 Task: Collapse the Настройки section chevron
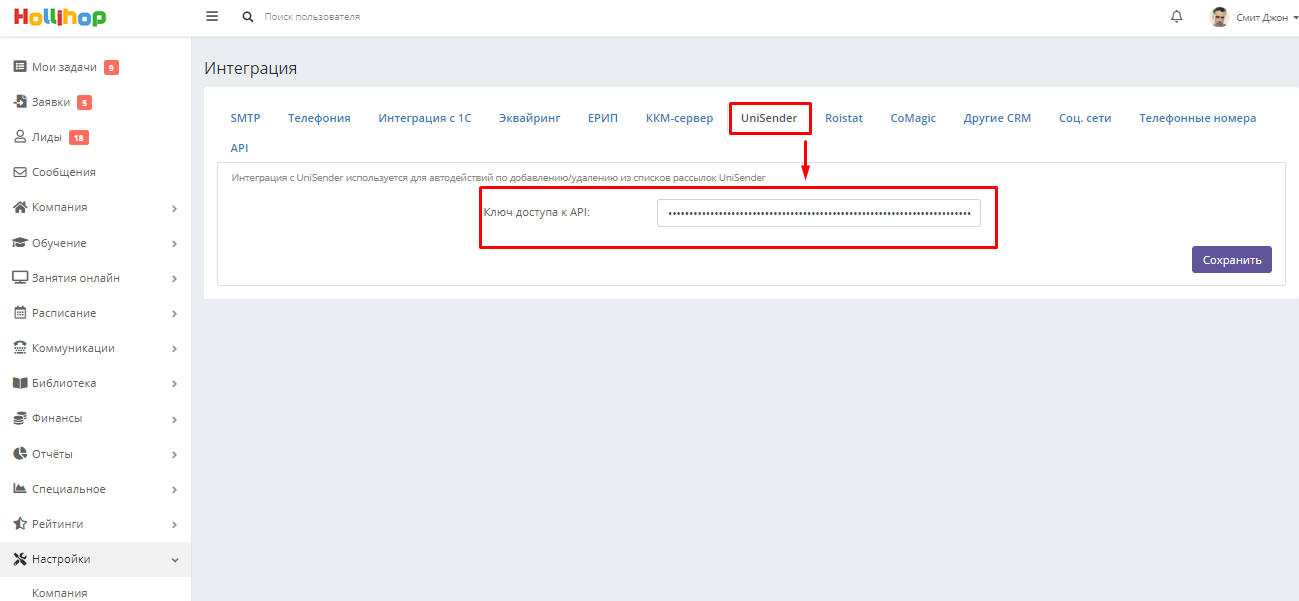(x=174, y=560)
